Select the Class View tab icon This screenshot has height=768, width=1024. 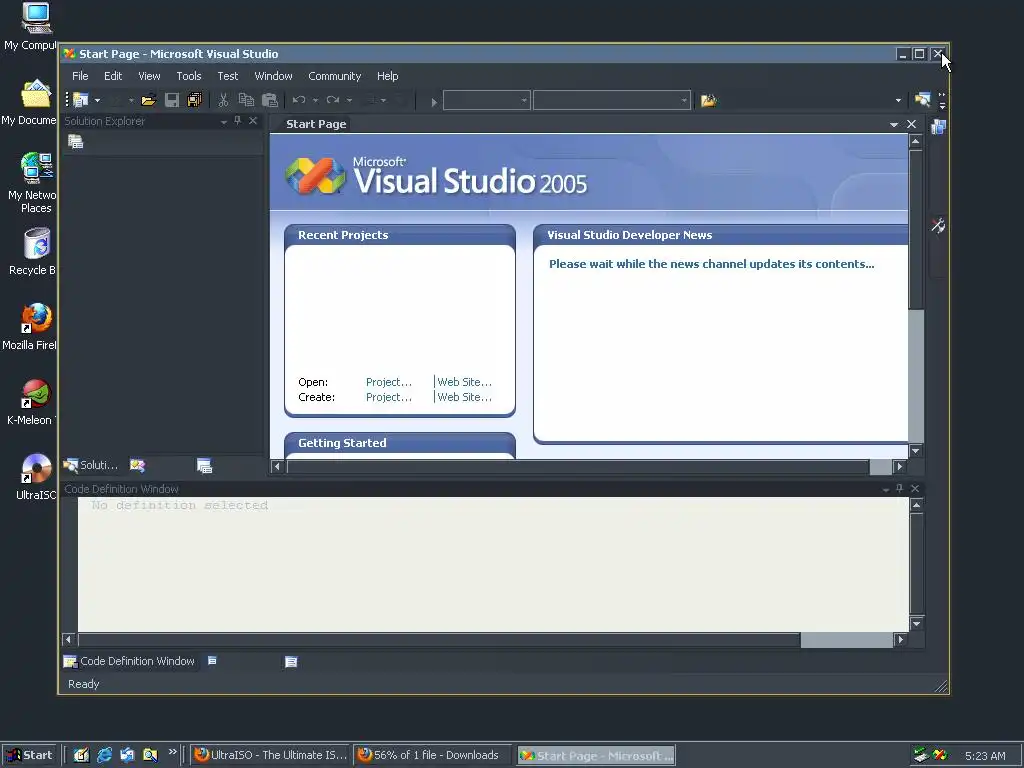[x=137, y=466]
